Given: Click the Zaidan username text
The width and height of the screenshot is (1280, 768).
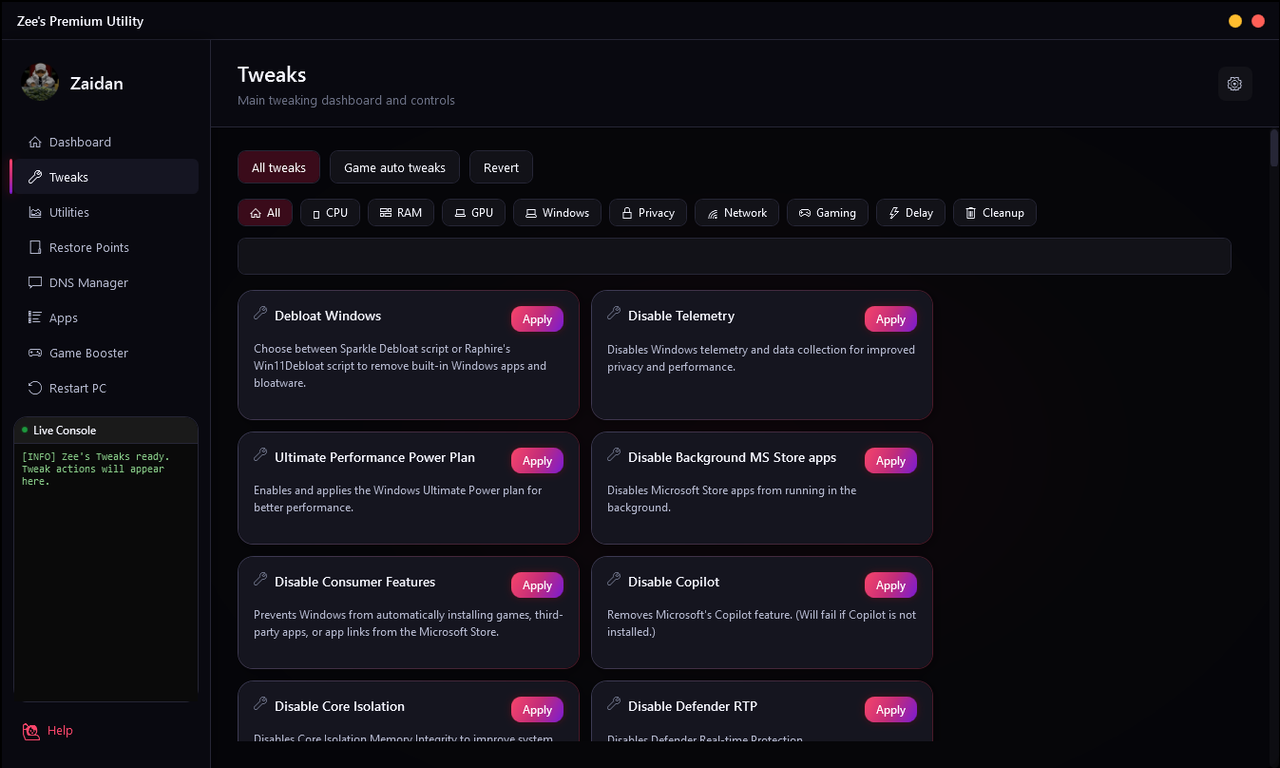Looking at the screenshot, I should coord(96,83).
